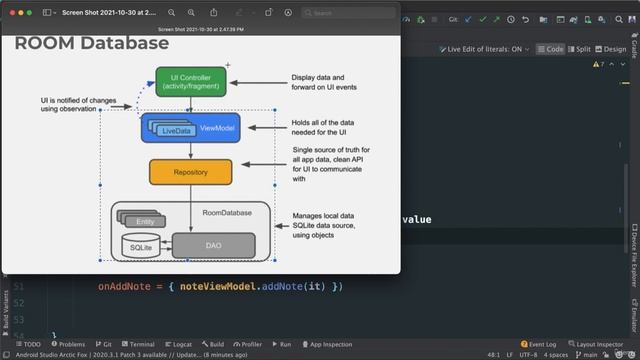This screenshot has width=640, height=360.
Task: Show Preview markup toolbar
Action: click(x=288, y=13)
